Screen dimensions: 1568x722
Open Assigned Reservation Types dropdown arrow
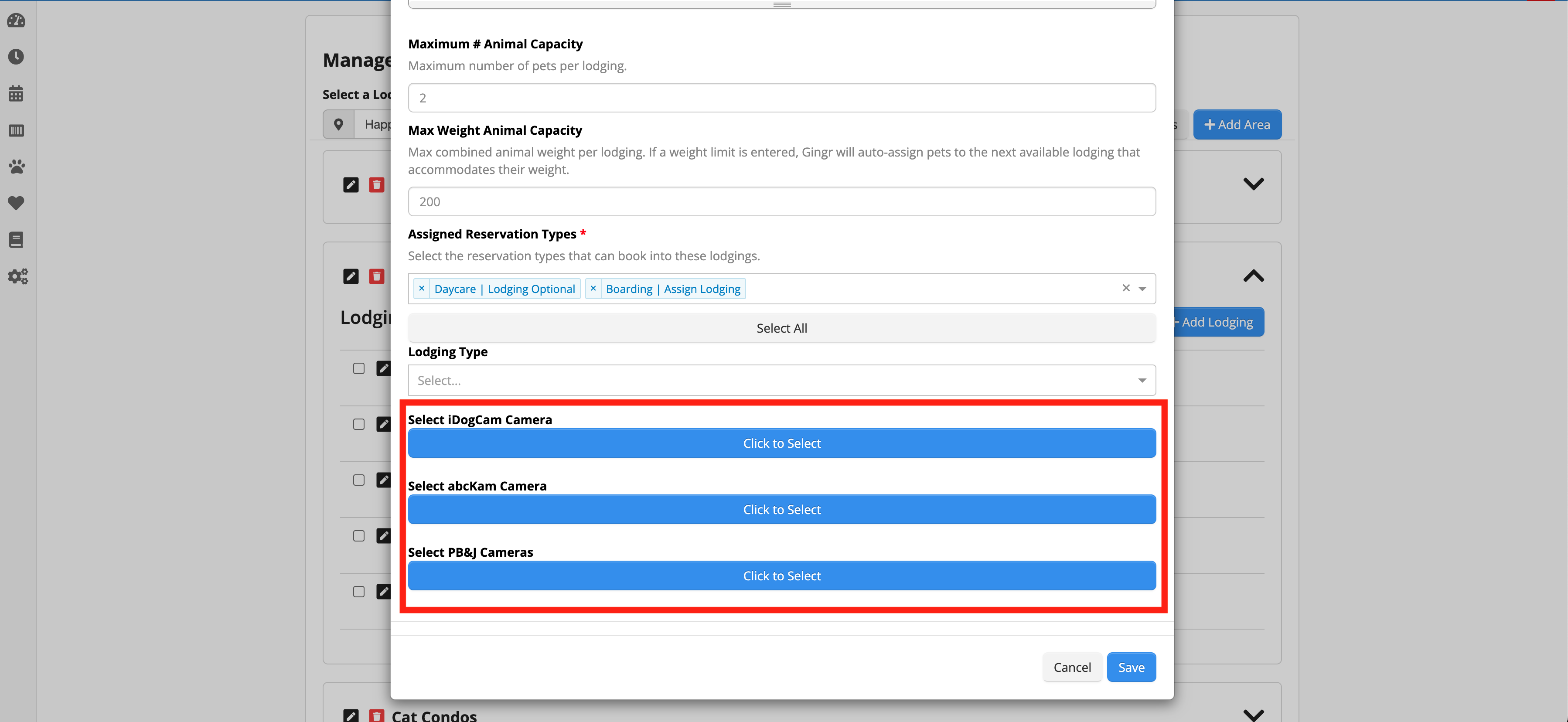(1142, 289)
